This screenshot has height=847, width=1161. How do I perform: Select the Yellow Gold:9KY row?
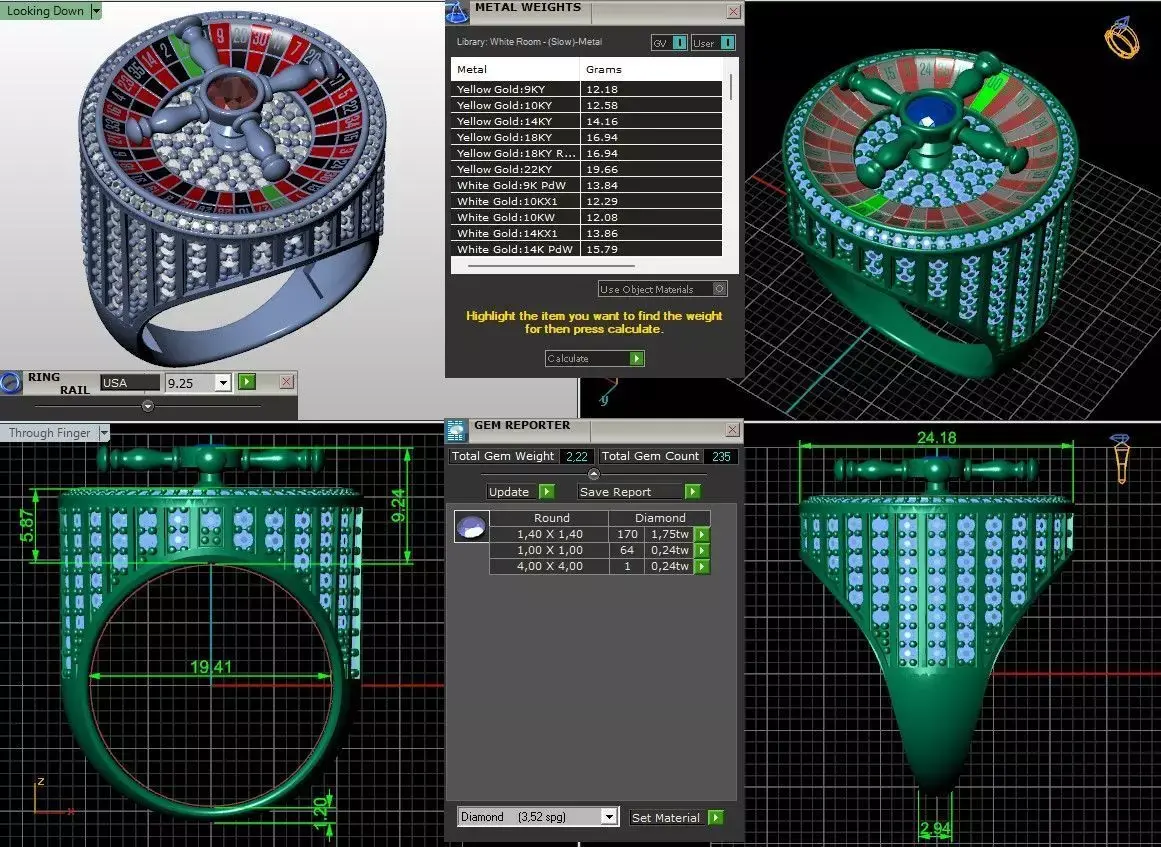[586, 89]
